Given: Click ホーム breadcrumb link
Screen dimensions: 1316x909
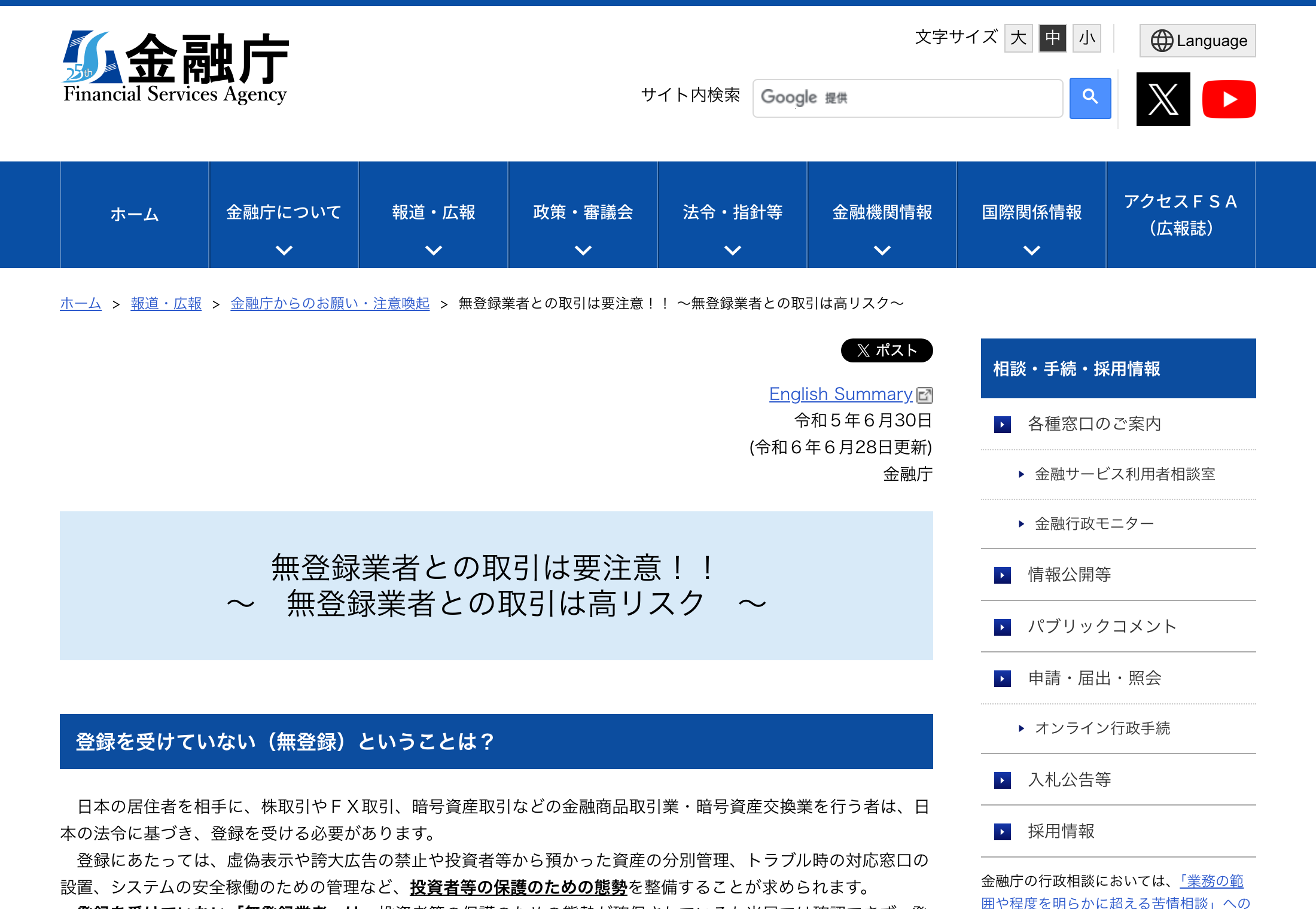Looking at the screenshot, I should (81, 304).
